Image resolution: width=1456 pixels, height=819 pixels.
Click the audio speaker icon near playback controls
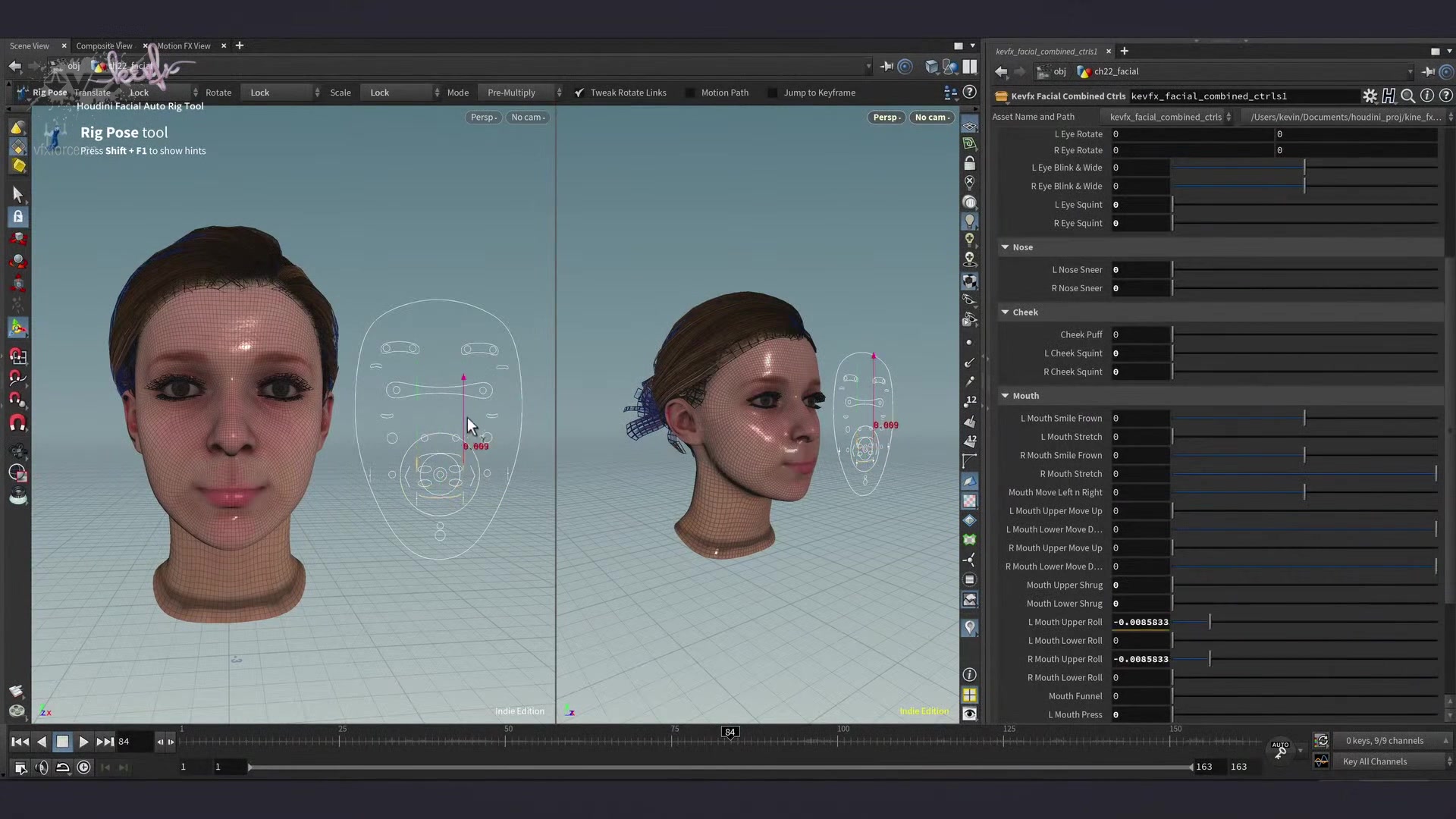point(42,767)
